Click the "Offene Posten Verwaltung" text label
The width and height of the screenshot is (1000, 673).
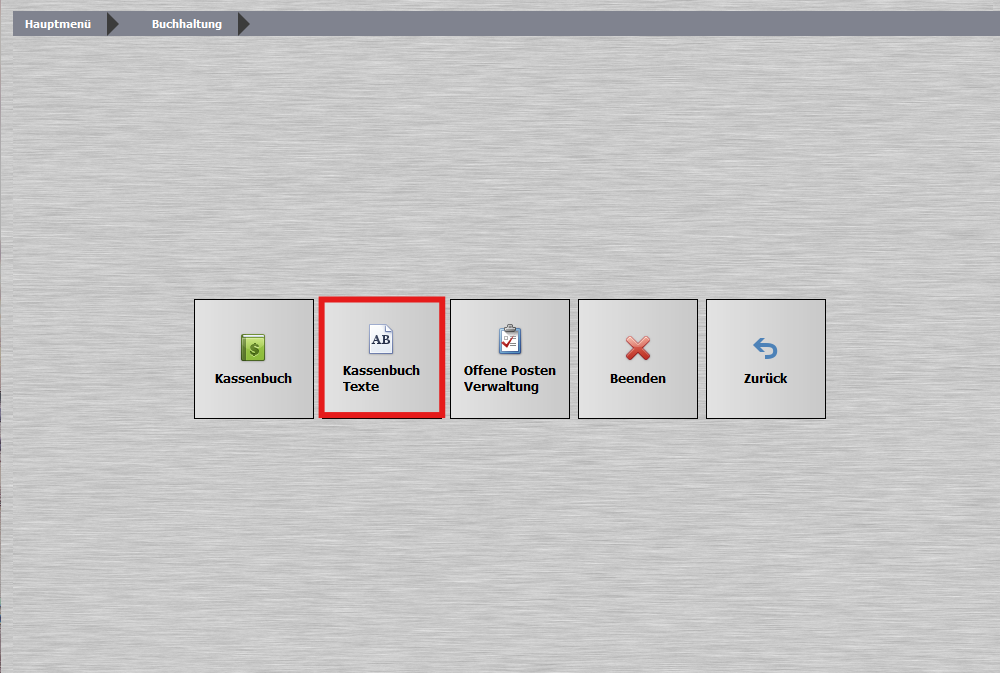[510, 378]
